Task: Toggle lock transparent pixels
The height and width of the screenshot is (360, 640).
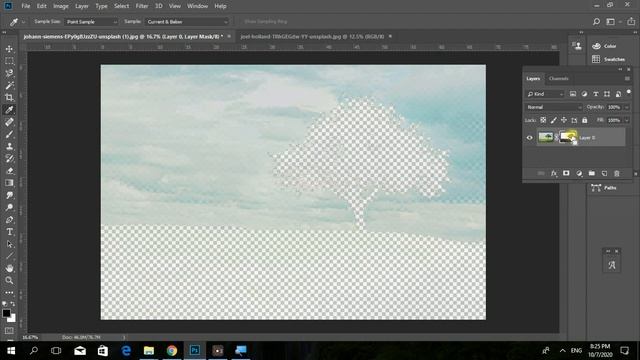Action: 543,120
